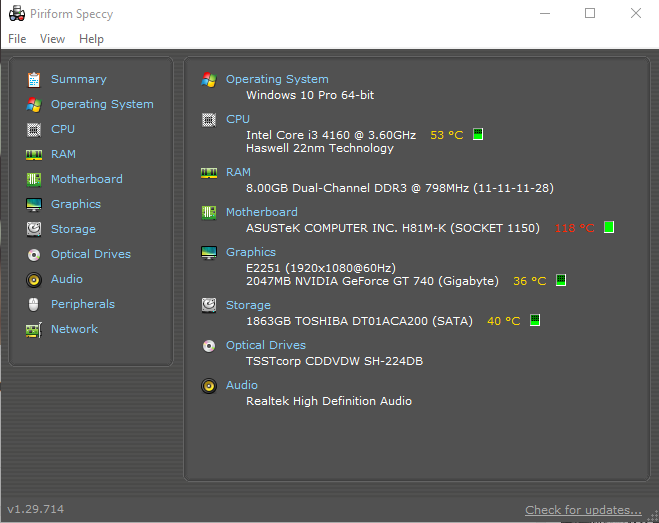Click '1863GB TOSHIBA DT01ACA200 (SATA)' text
Viewport: 659px width, 523px height.
click(359, 321)
